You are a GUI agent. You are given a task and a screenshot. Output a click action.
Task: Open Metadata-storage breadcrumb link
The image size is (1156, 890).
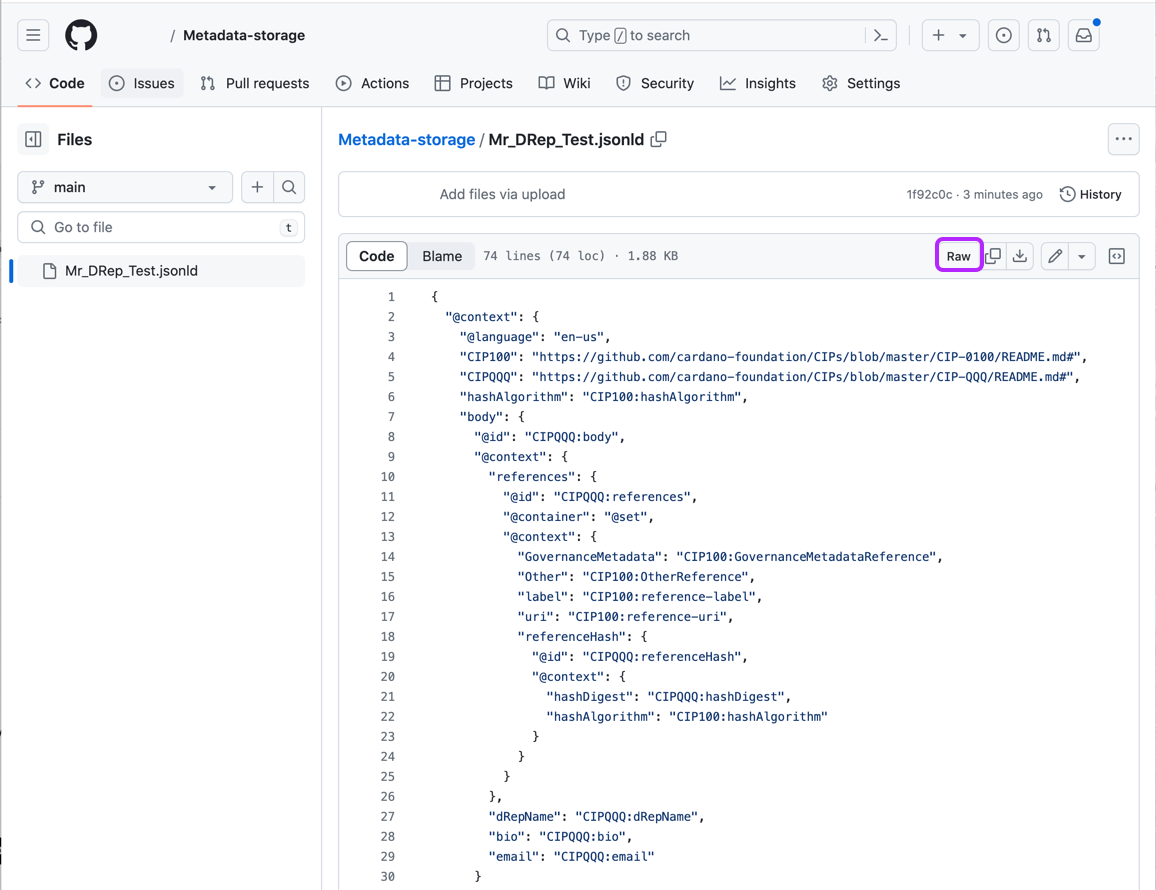pyautogui.click(x=406, y=139)
